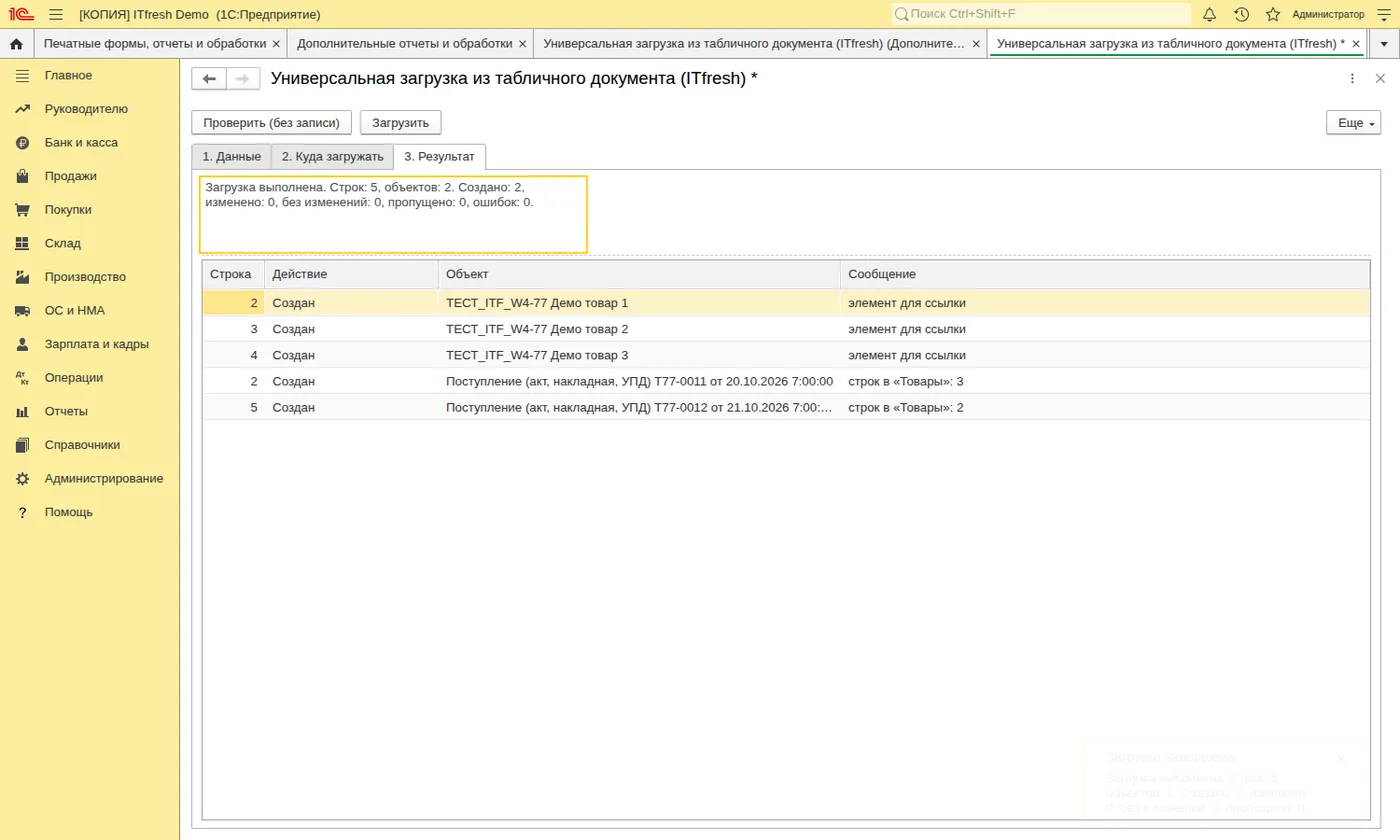Click Администратор user name
Viewport: 1400px width, 840px height.
(1328, 14)
